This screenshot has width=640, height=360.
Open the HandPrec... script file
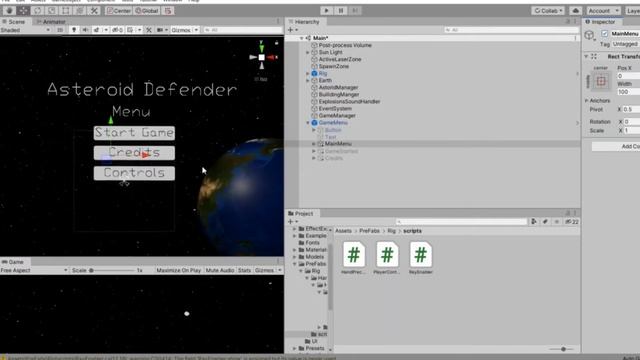coord(353,258)
